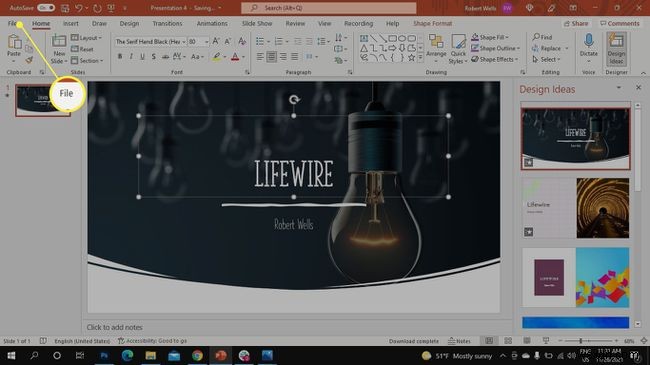
Task: Click the Bullets list icon
Action: tap(260, 41)
